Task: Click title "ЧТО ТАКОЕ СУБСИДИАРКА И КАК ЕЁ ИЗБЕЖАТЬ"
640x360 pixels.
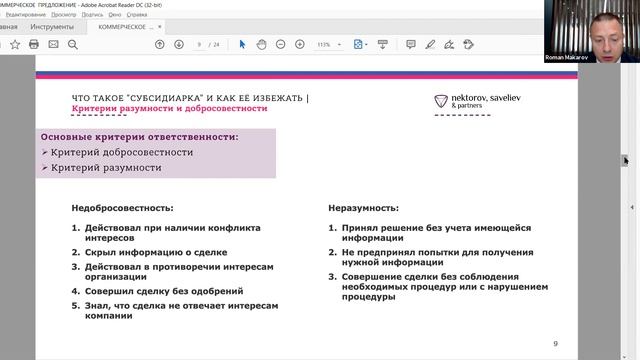Action: 187,98
